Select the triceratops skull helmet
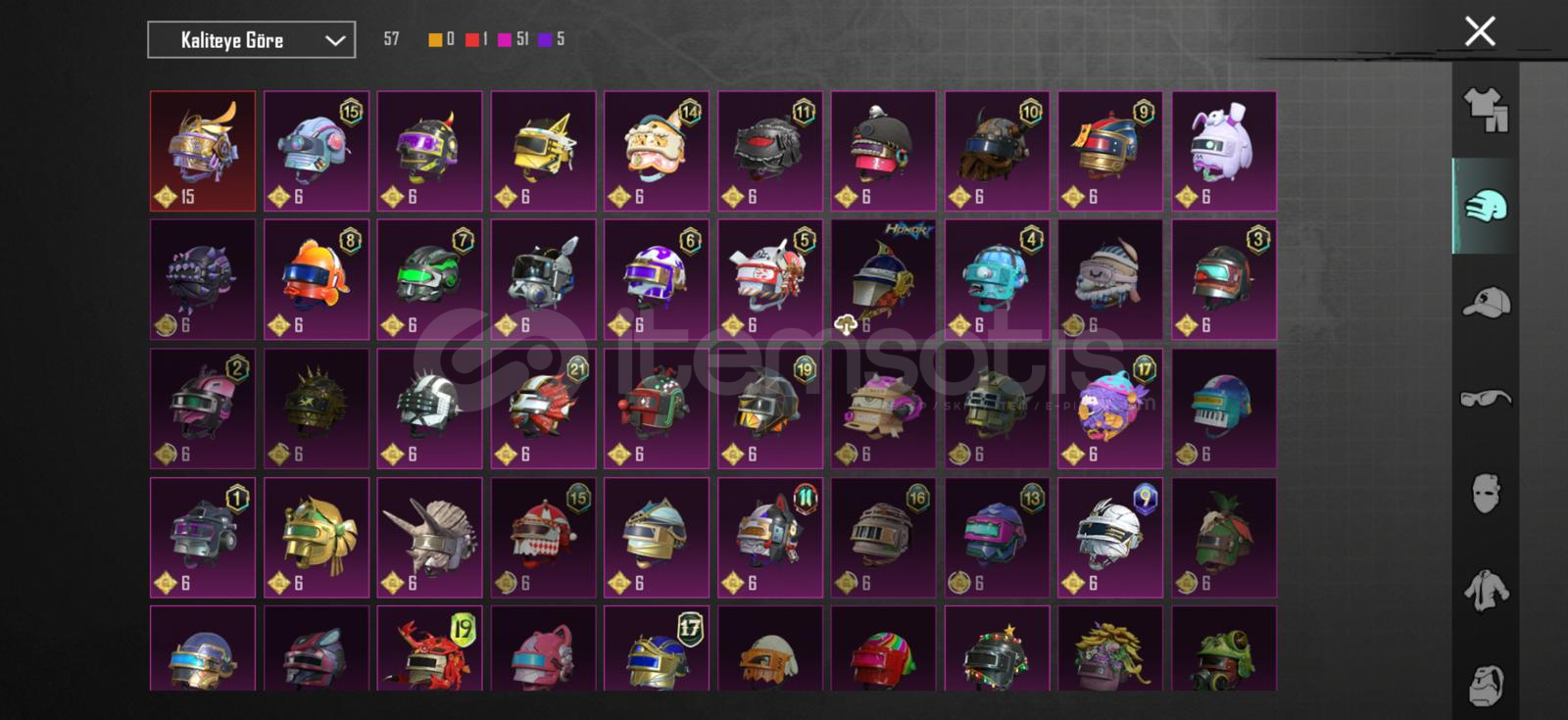Viewport: 1568px width, 720px height. tap(429, 538)
